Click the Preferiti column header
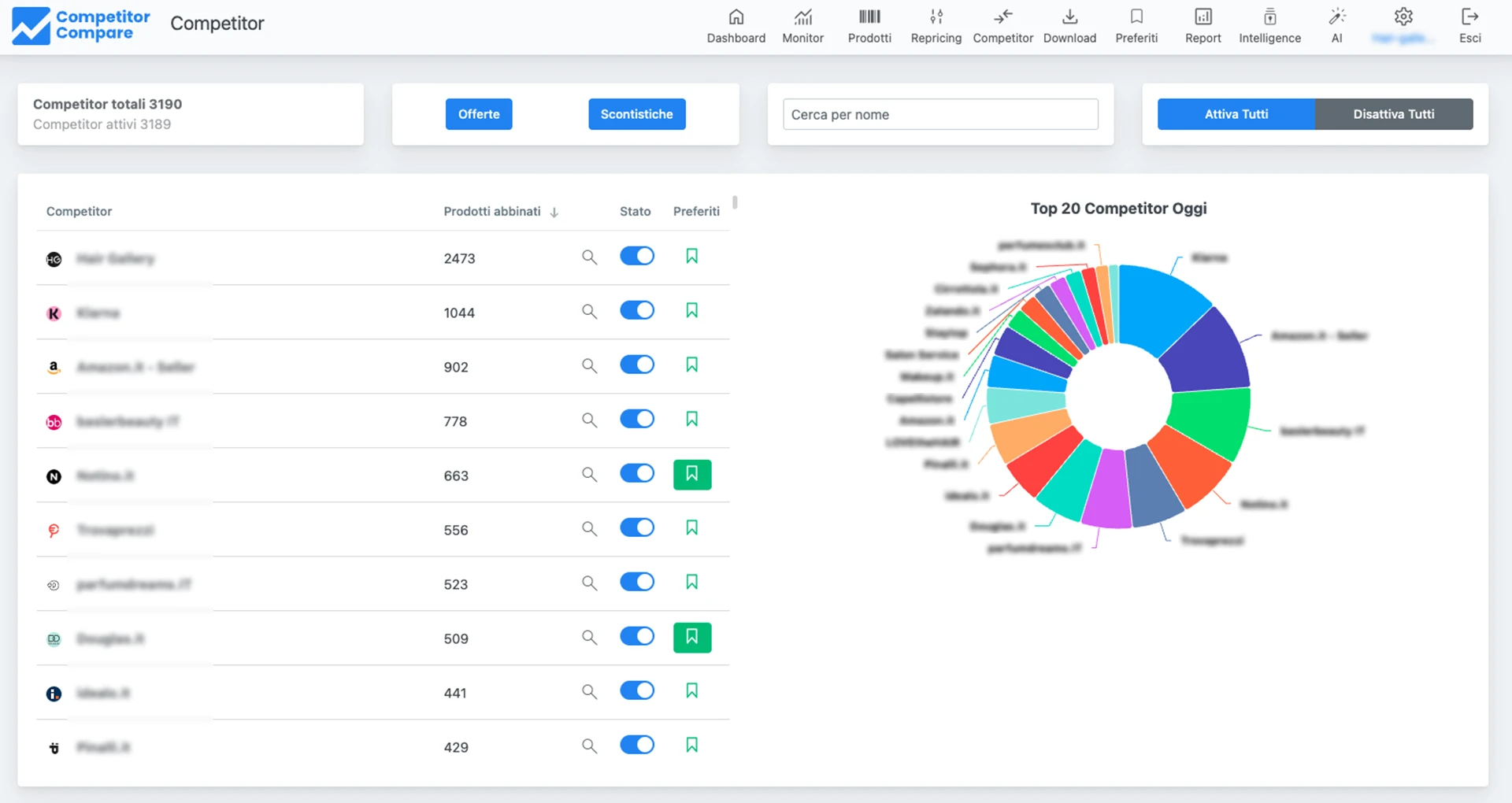 click(696, 212)
